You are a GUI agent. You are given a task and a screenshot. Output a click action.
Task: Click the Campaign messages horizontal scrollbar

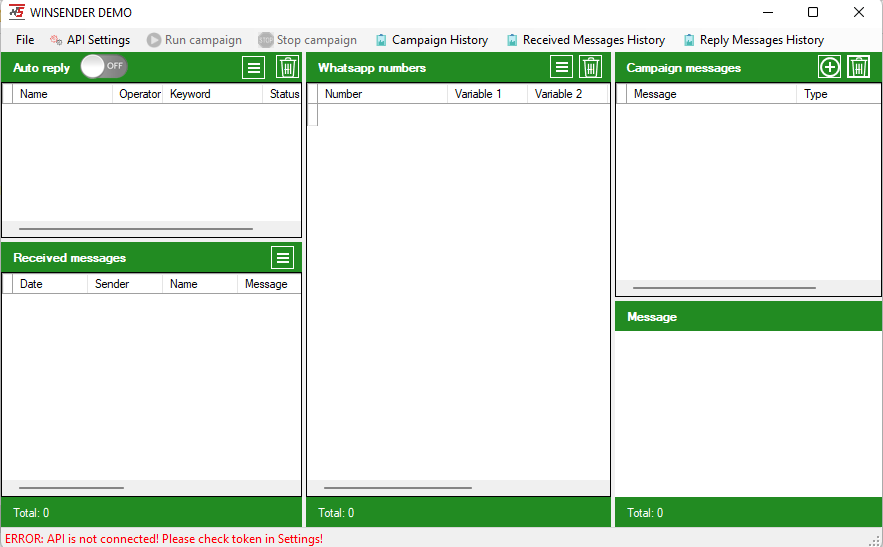coord(724,288)
